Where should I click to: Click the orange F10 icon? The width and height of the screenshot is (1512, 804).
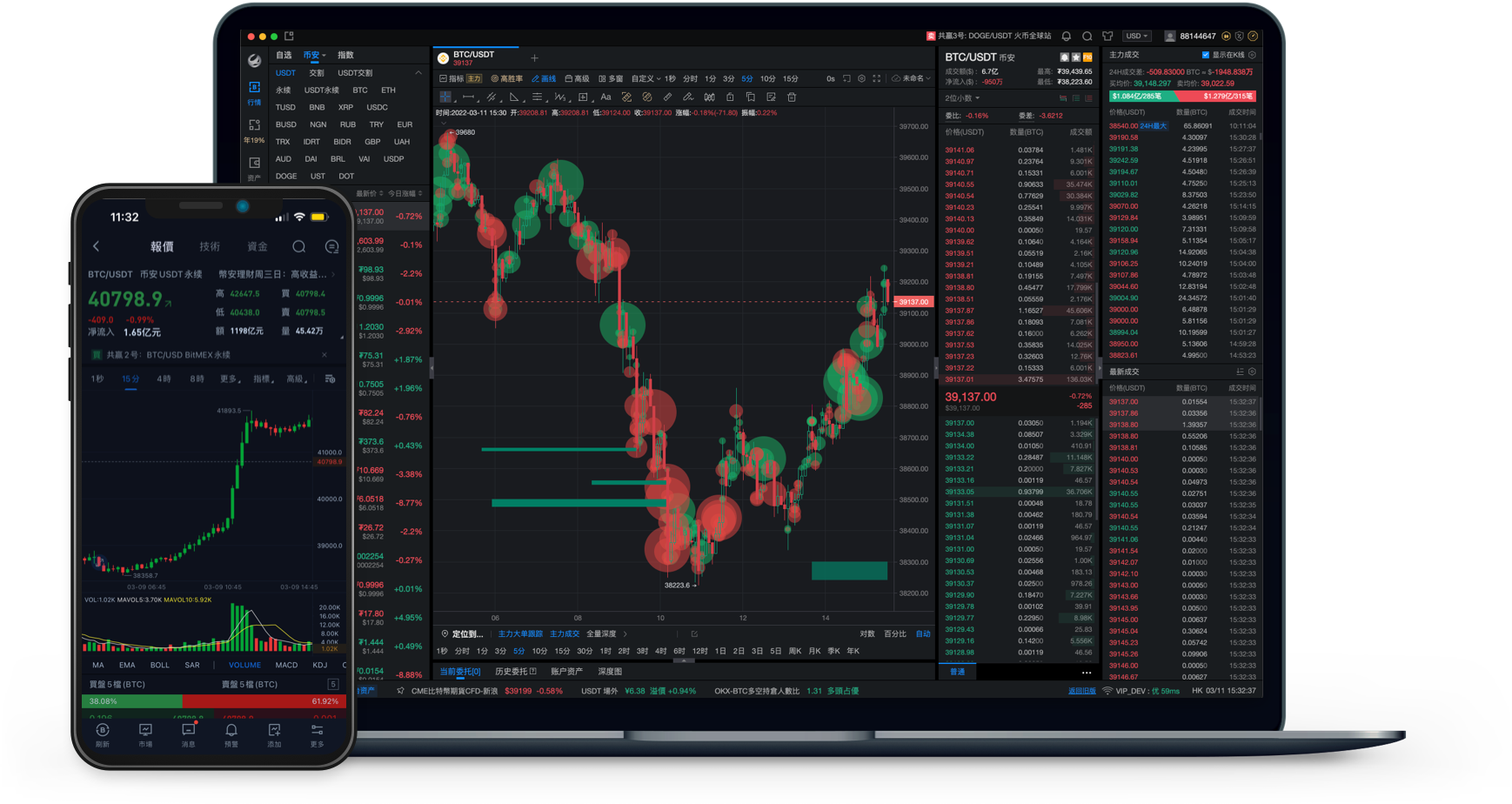click(x=1087, y=57)
